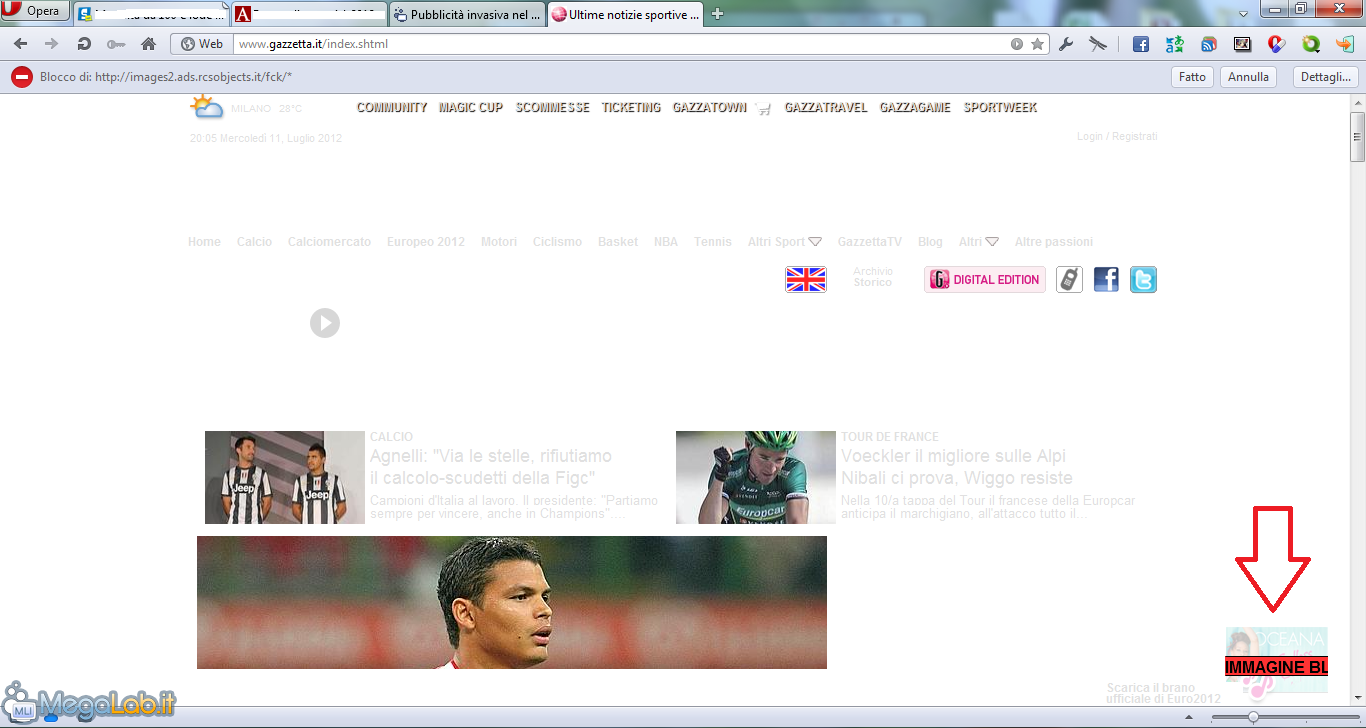Click the Annulla button
The image size is (1366, 728).
(x=1248, y=77)
